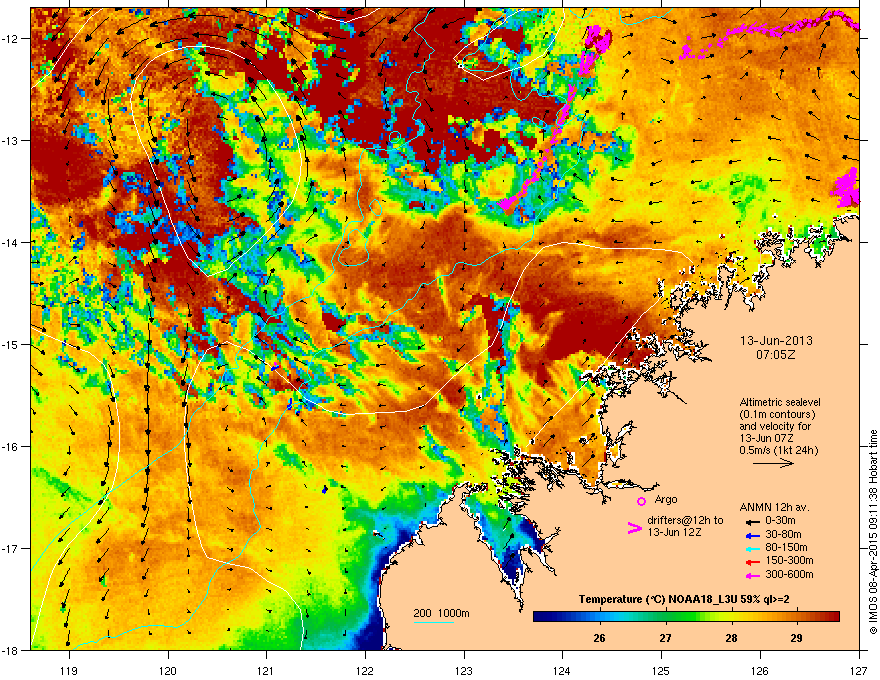Screen dimensions: 880x680
Task: Click the '07:05Z' time text
Action: click(x=776, y=355)
